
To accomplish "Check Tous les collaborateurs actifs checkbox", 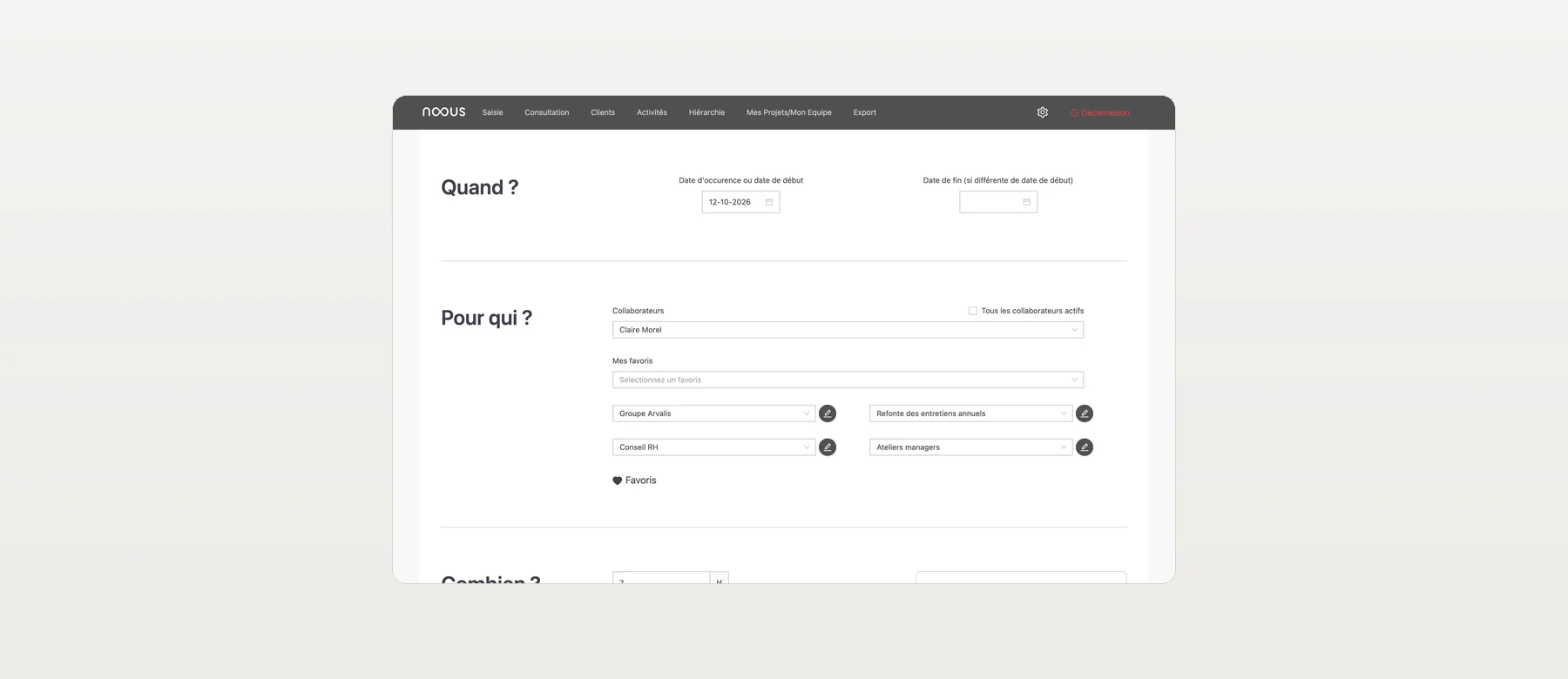I will (973, 311).
